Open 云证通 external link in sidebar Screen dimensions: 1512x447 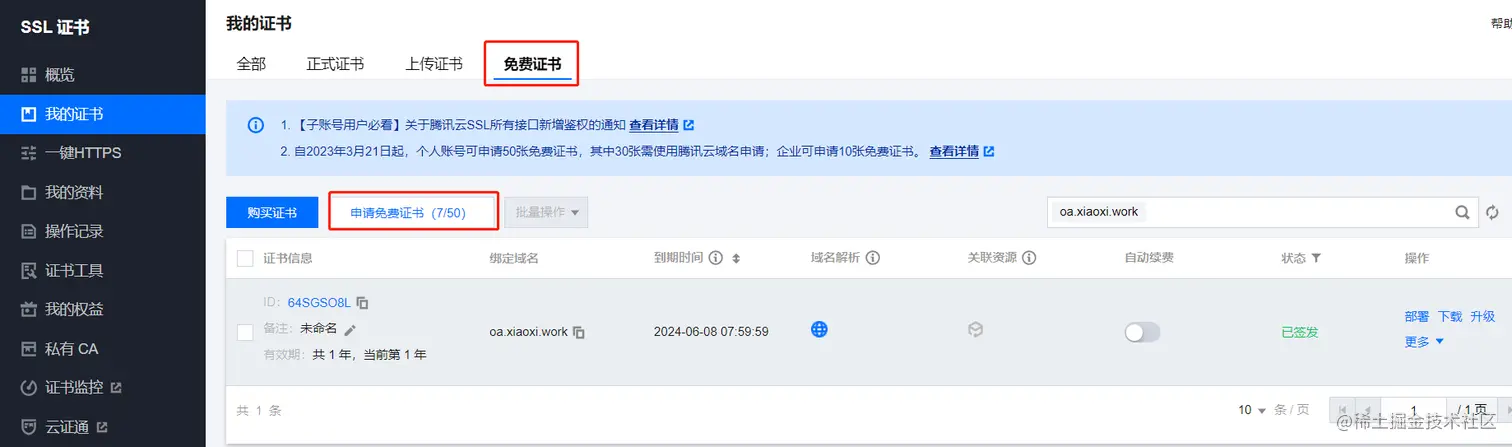pyautogui.click(x=103, y=427)
